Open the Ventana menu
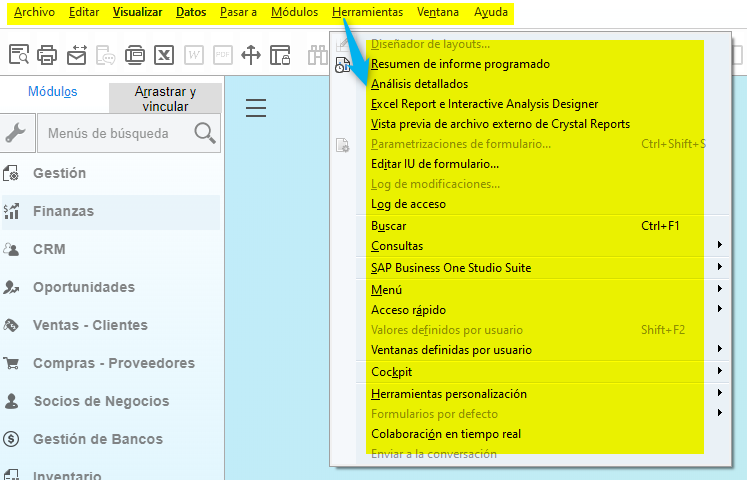The image size is (747, 480). (x=438, y=12)
